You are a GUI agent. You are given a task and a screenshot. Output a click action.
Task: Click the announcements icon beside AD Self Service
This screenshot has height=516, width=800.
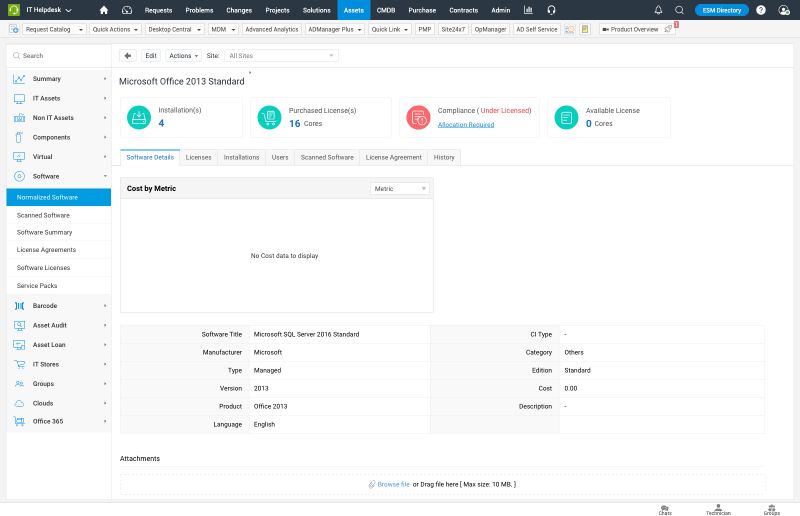click(x=569, y=30)
